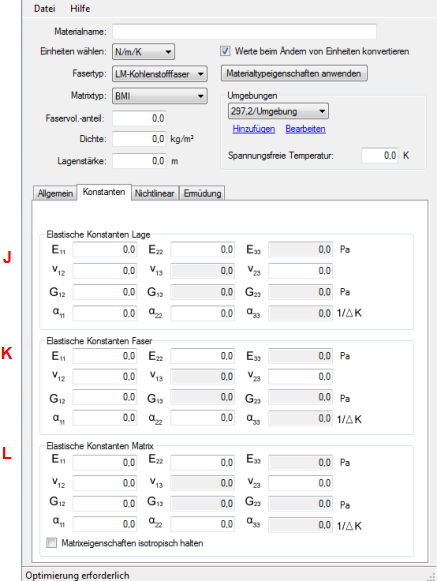The height and width of the screenshot is (581, 437).
Task: Click v12 field in Elastische Konstanten Faser
Action: point(105,377)
